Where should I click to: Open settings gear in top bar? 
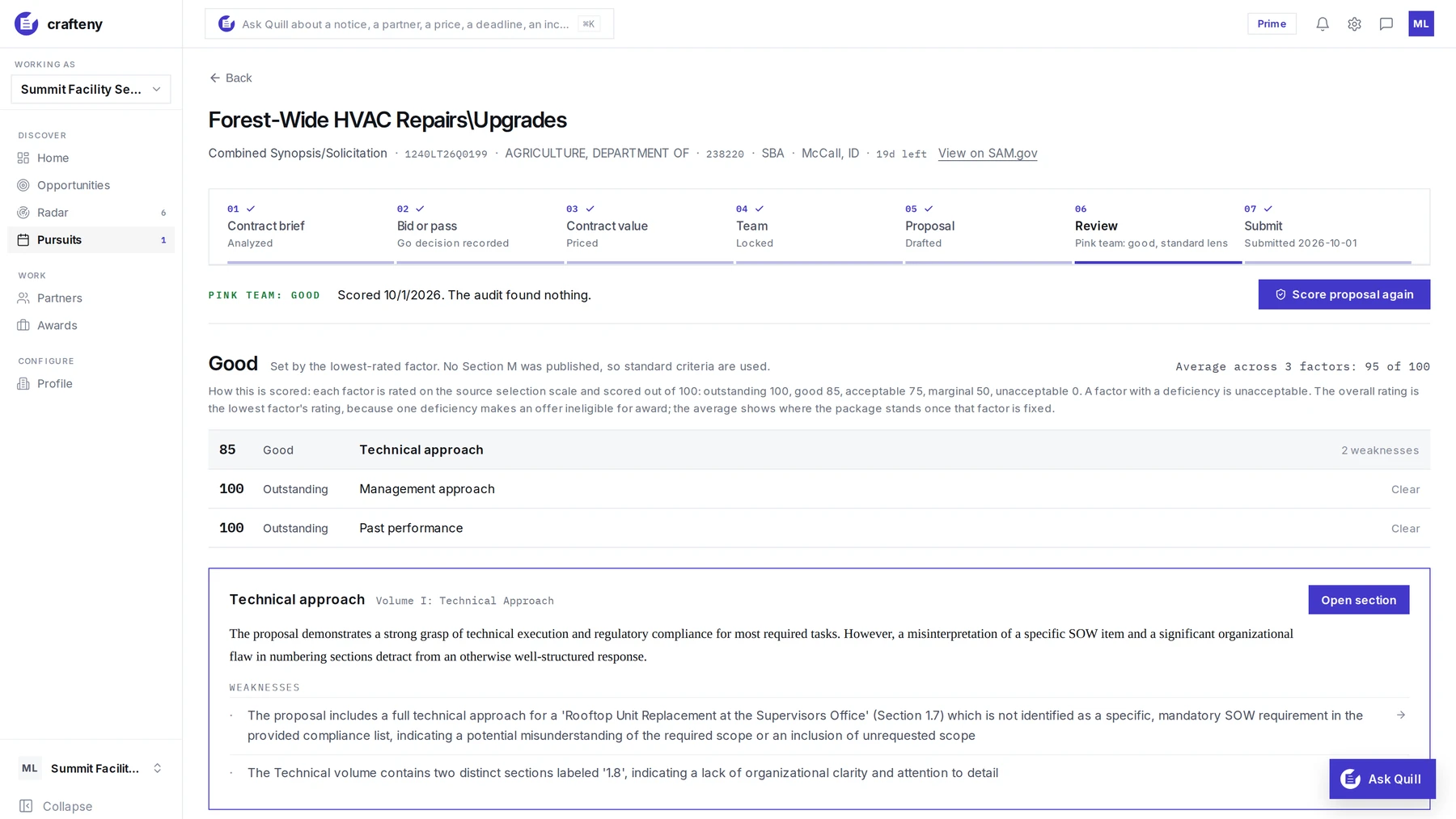point(1354,24)
